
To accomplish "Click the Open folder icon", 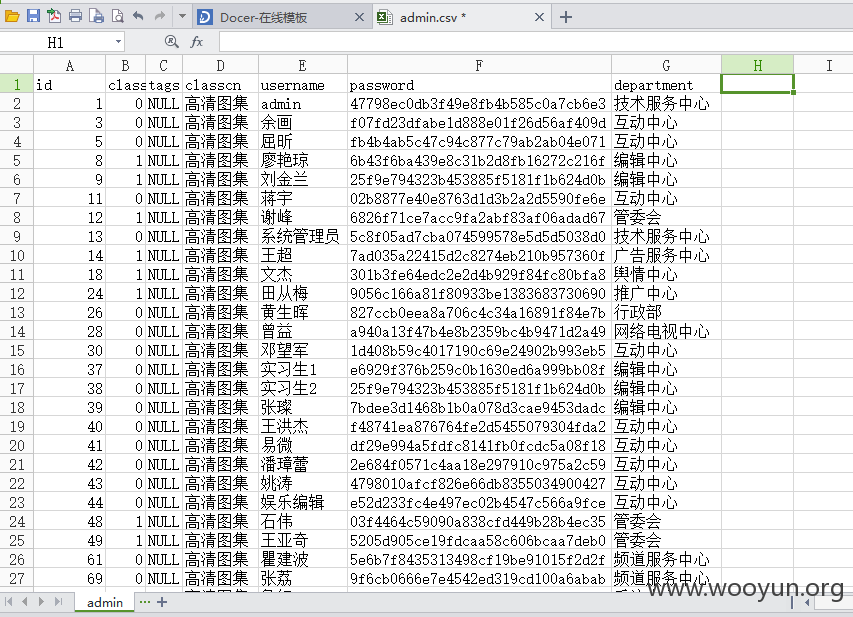I will 12,16.
